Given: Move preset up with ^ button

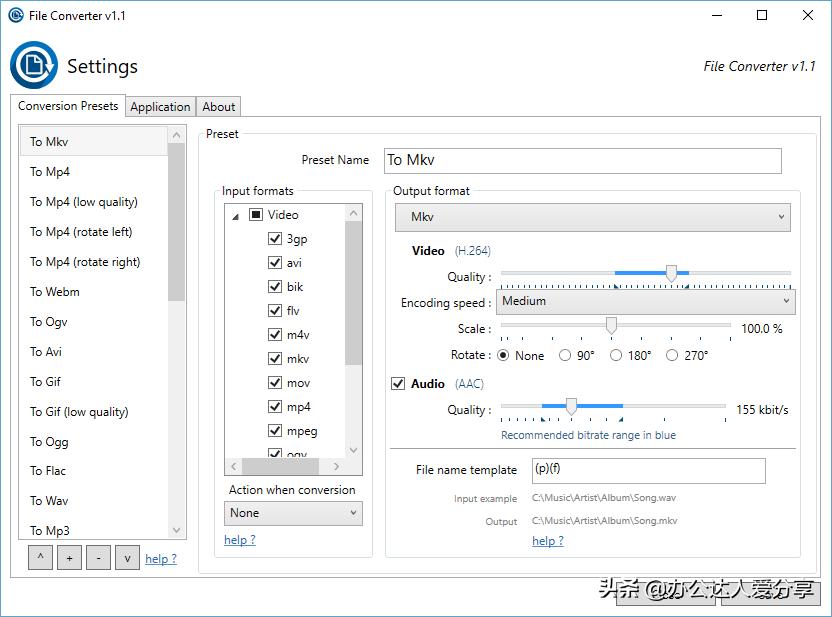Looking at the screenshot, I should click(x=40, y=559).
